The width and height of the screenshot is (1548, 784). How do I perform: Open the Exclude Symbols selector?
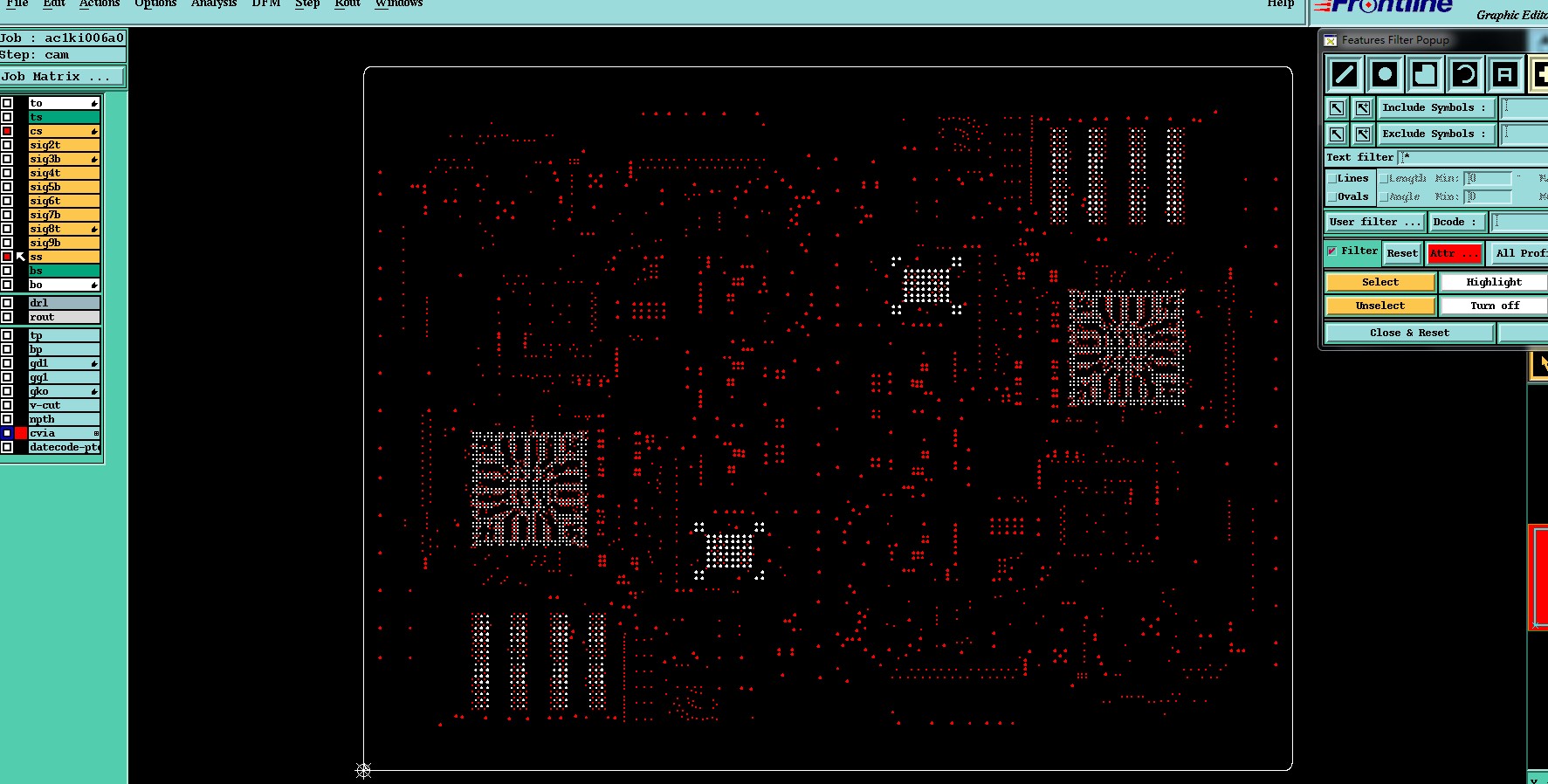click(1435, 134)
